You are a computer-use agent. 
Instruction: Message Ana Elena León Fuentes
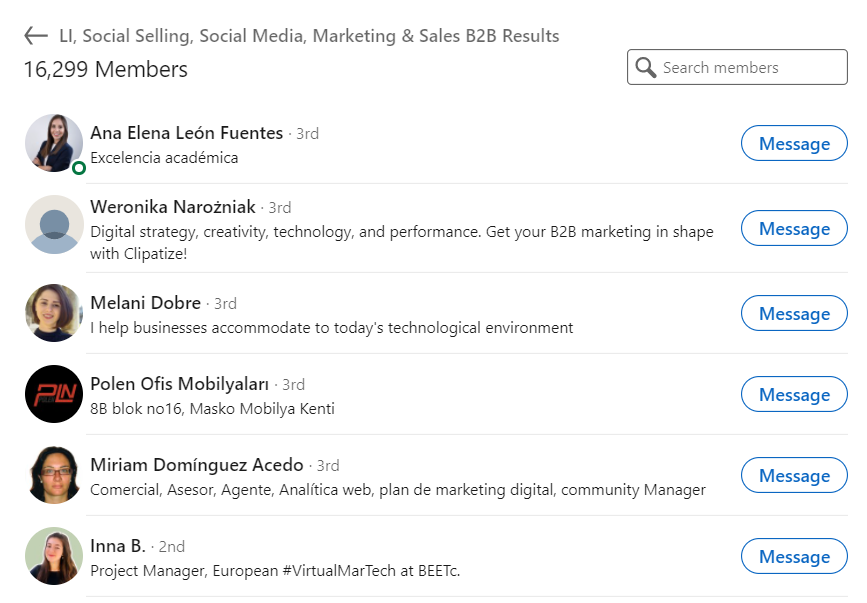[x=794, y=144]
